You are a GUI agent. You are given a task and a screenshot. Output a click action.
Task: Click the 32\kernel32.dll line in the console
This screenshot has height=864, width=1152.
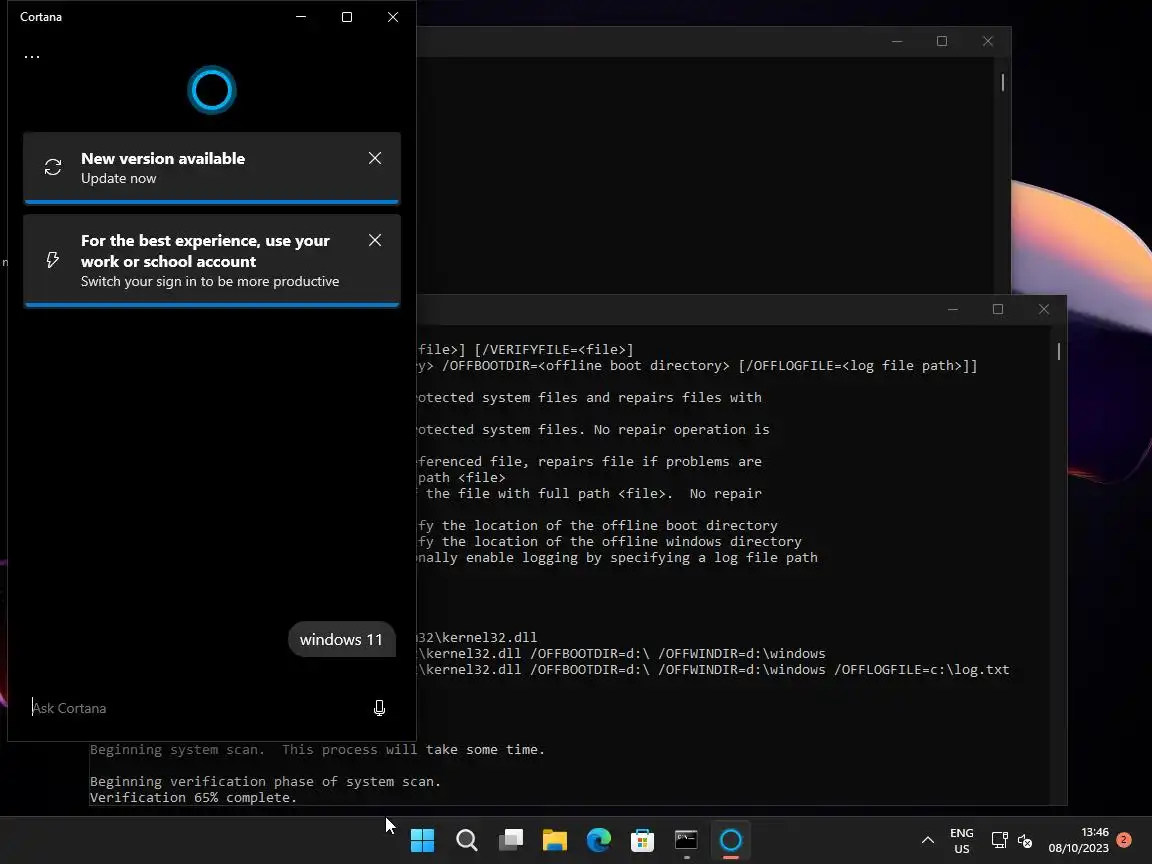tap(477, 637)
